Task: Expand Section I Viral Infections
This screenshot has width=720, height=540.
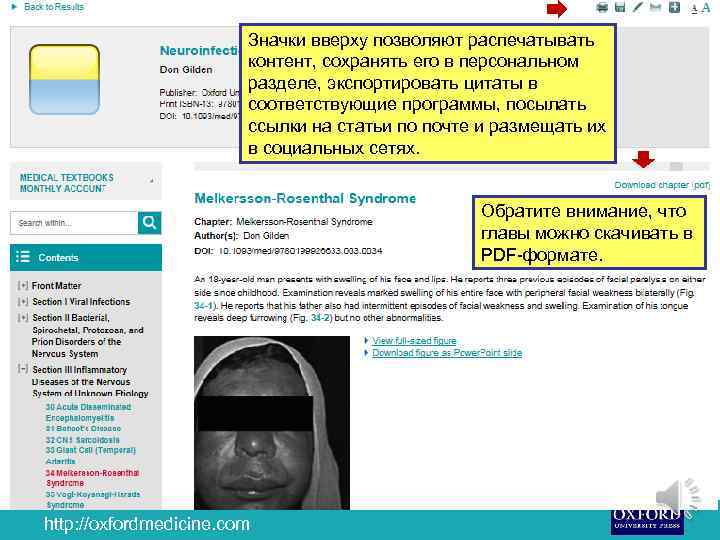Action: [22, 302]
